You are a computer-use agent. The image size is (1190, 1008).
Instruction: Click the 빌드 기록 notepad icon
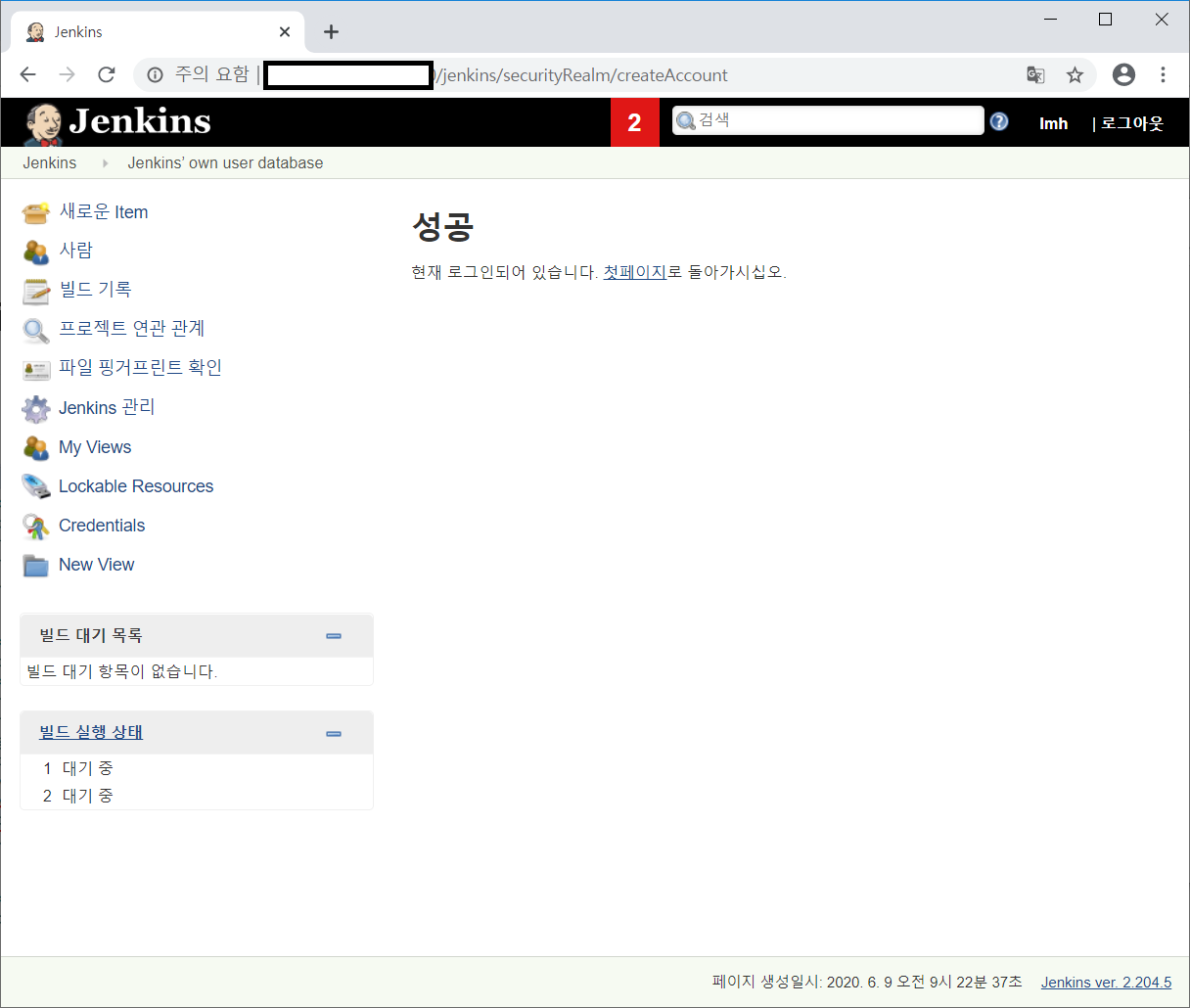[x=36, y=291]
